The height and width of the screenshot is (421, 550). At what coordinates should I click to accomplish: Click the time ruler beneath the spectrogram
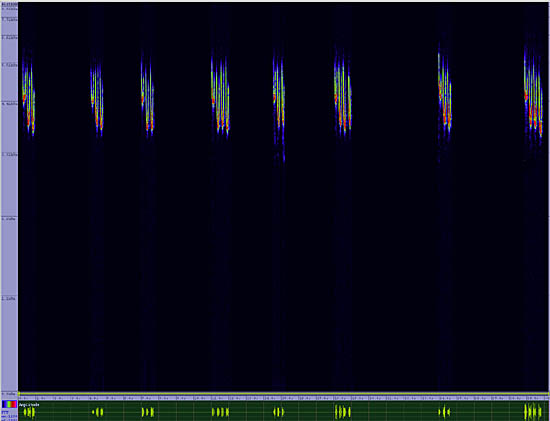(x=284, y=398)
